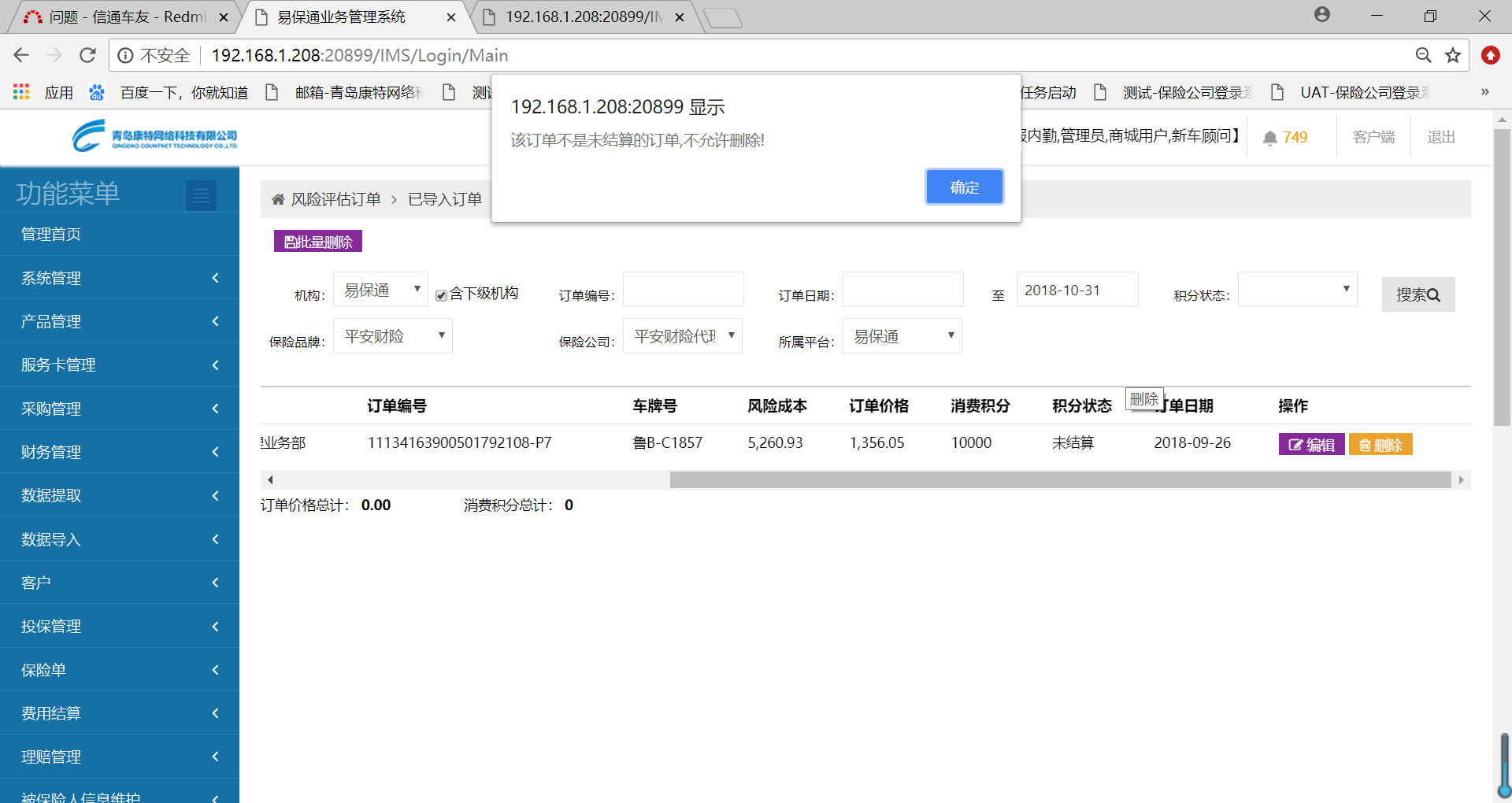
Task: Expand the 系统管理 sidebar menu
Action: [120, 278]
